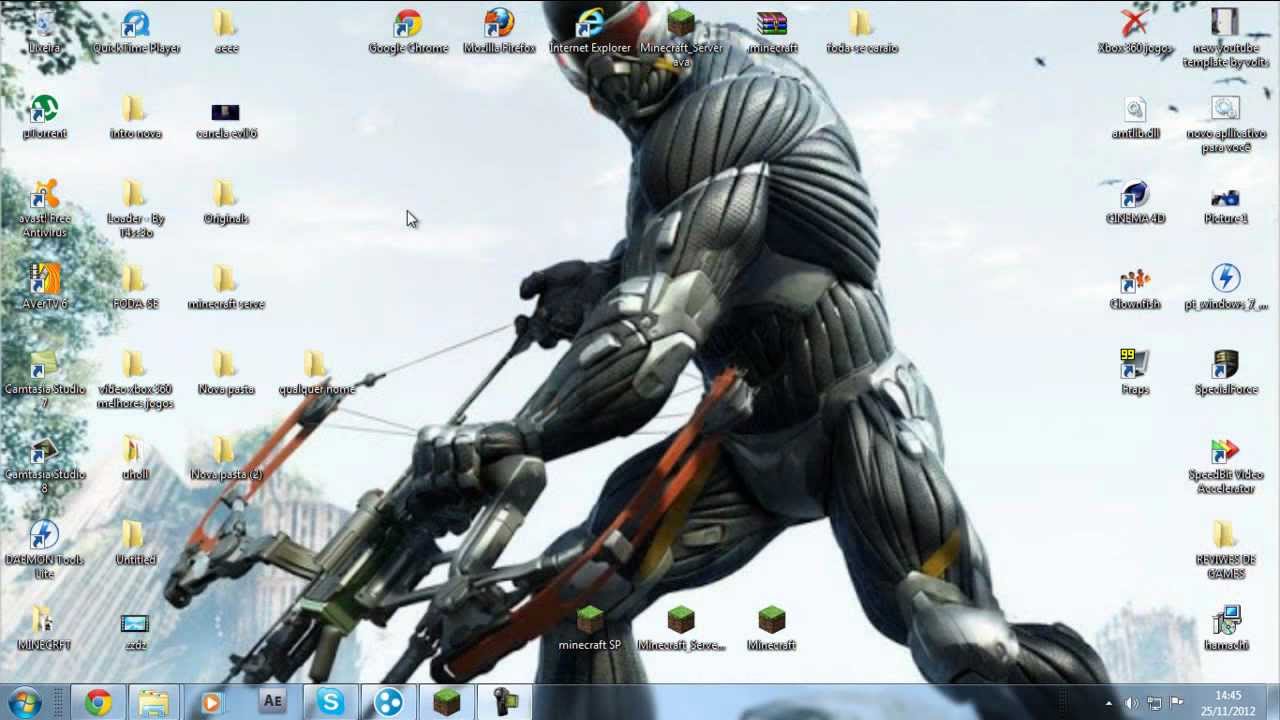Open the Nova pasta (2) folder
The height and width of the screenshot is (720, 1280).
click(226, 457)
